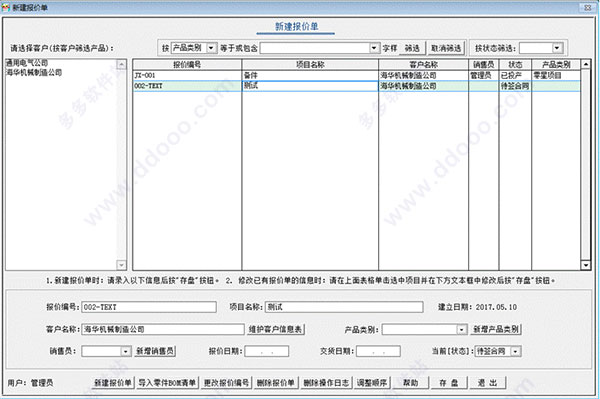The image size is (600, 399).
Task: Click the 新建报价单 button at bottom
Action: click(x=113, y=383)
